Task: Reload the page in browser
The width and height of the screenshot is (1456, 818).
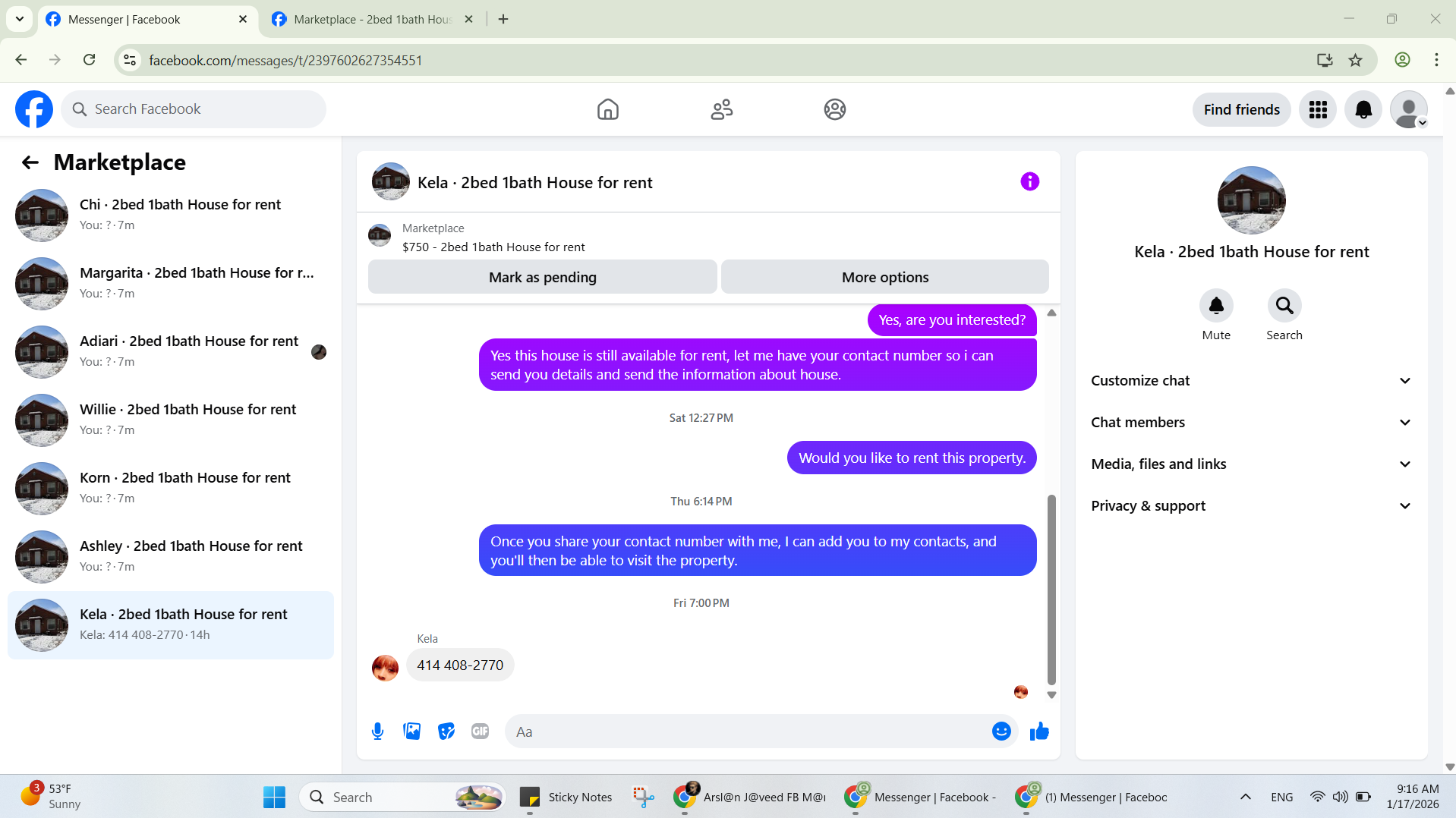Action: pyautogui.click(x=89, y=60)
